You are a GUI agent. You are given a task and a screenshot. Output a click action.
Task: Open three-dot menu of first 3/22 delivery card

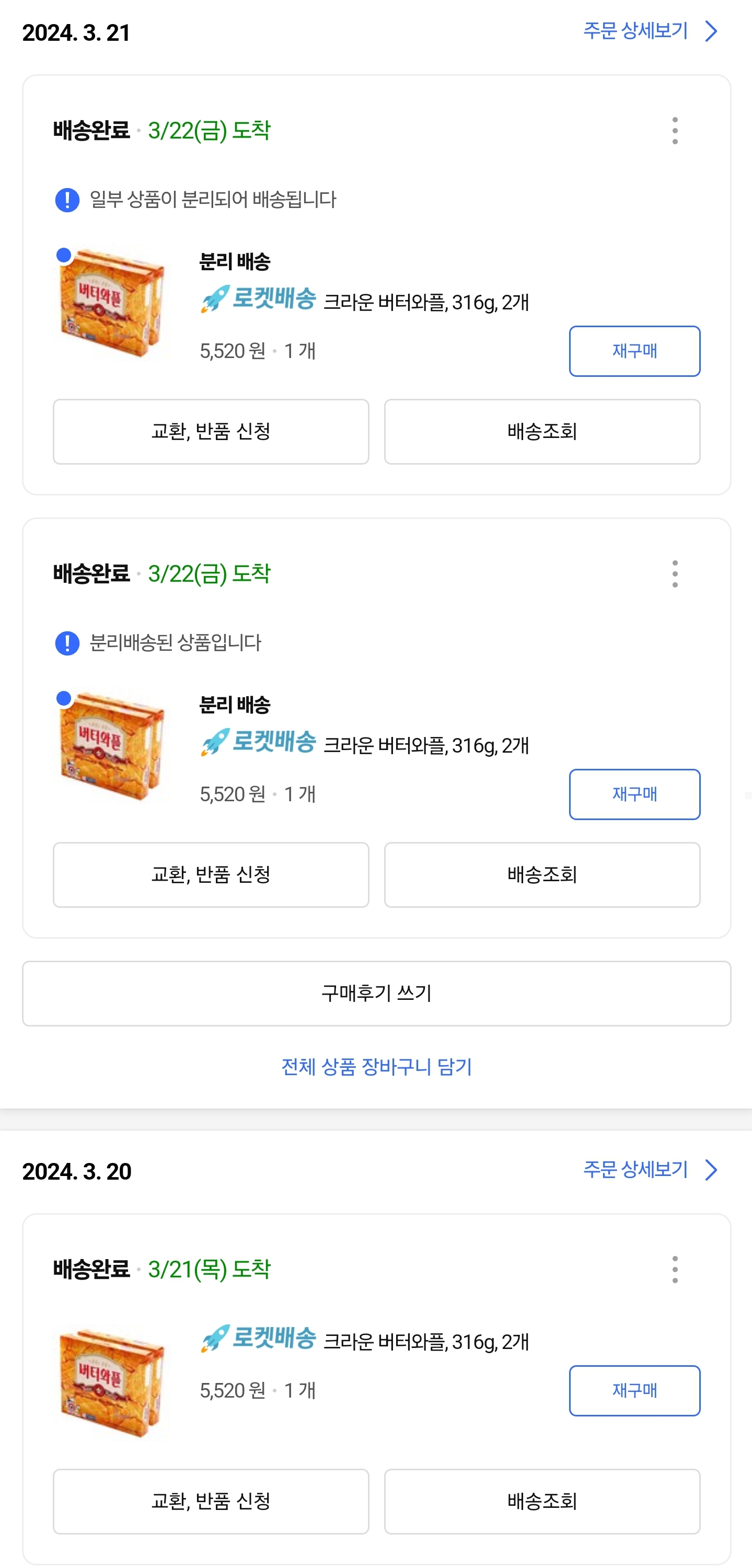[x=675, y=131]
